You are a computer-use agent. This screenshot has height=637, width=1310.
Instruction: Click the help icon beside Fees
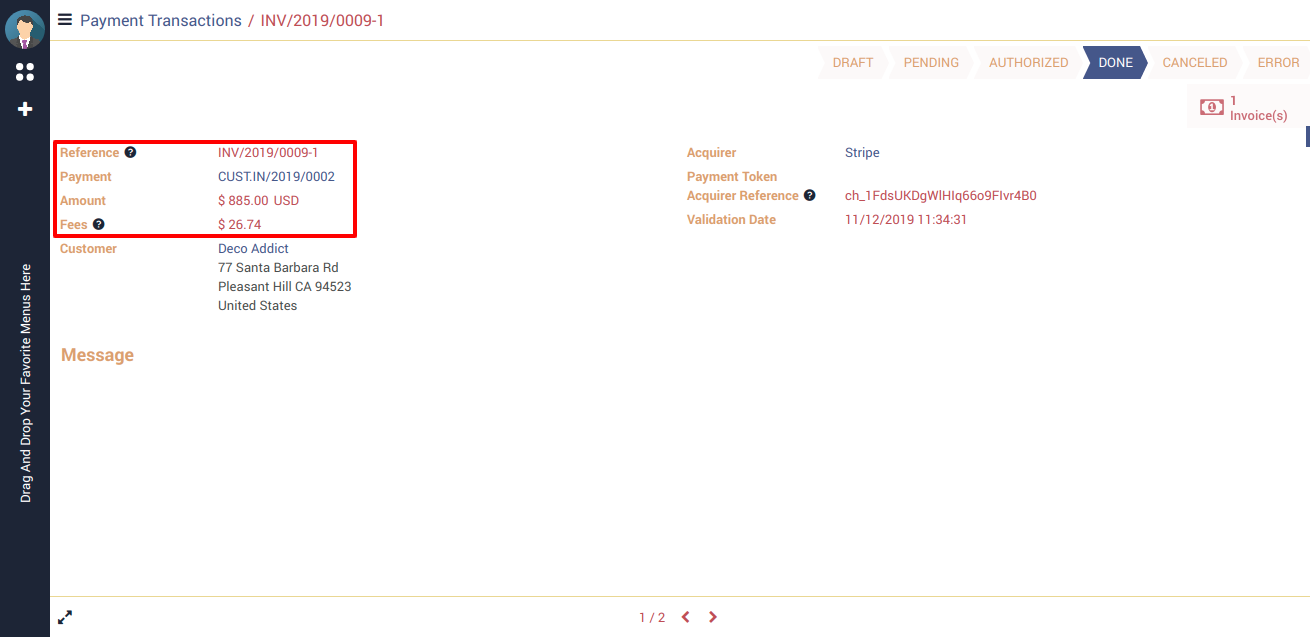coord(99,225)
